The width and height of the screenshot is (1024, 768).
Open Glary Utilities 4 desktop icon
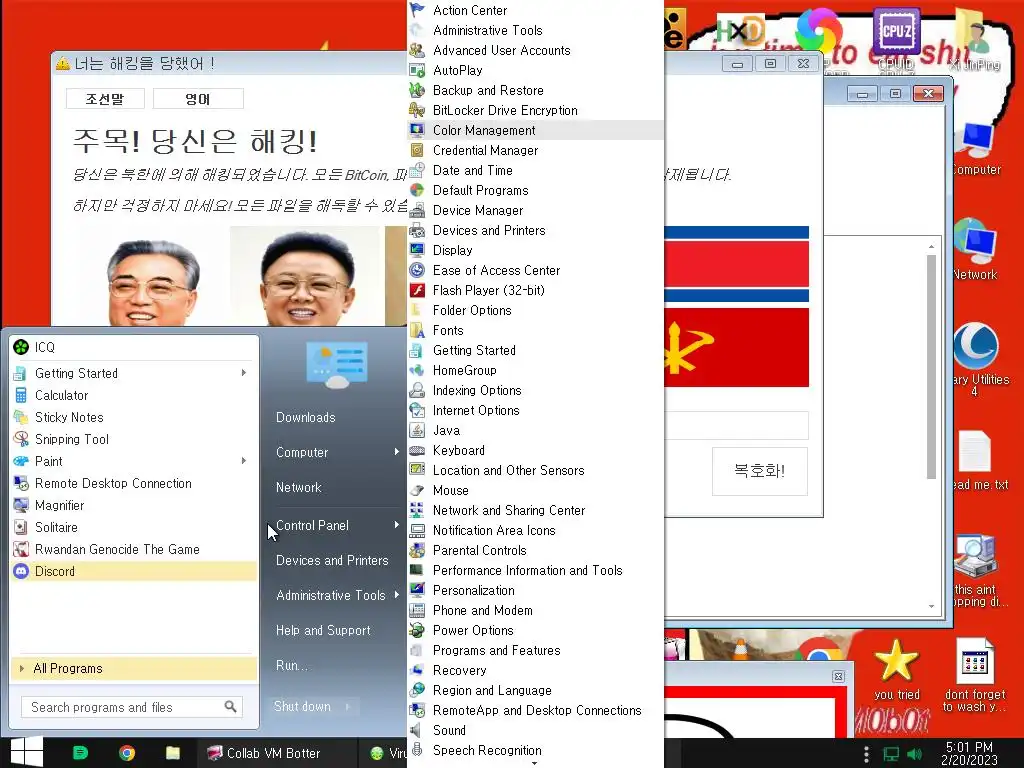tap(977, 359)
